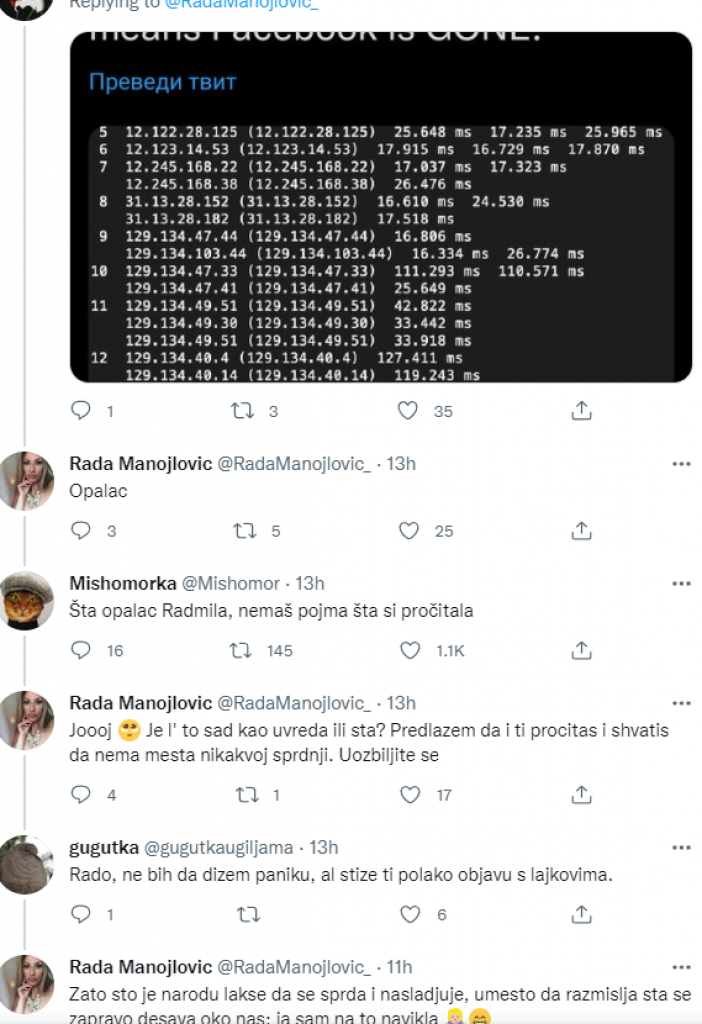This screenshot has height=1024, width=702.
Task: Click the "Преведи твит" translate link
Action: [162, 82]
